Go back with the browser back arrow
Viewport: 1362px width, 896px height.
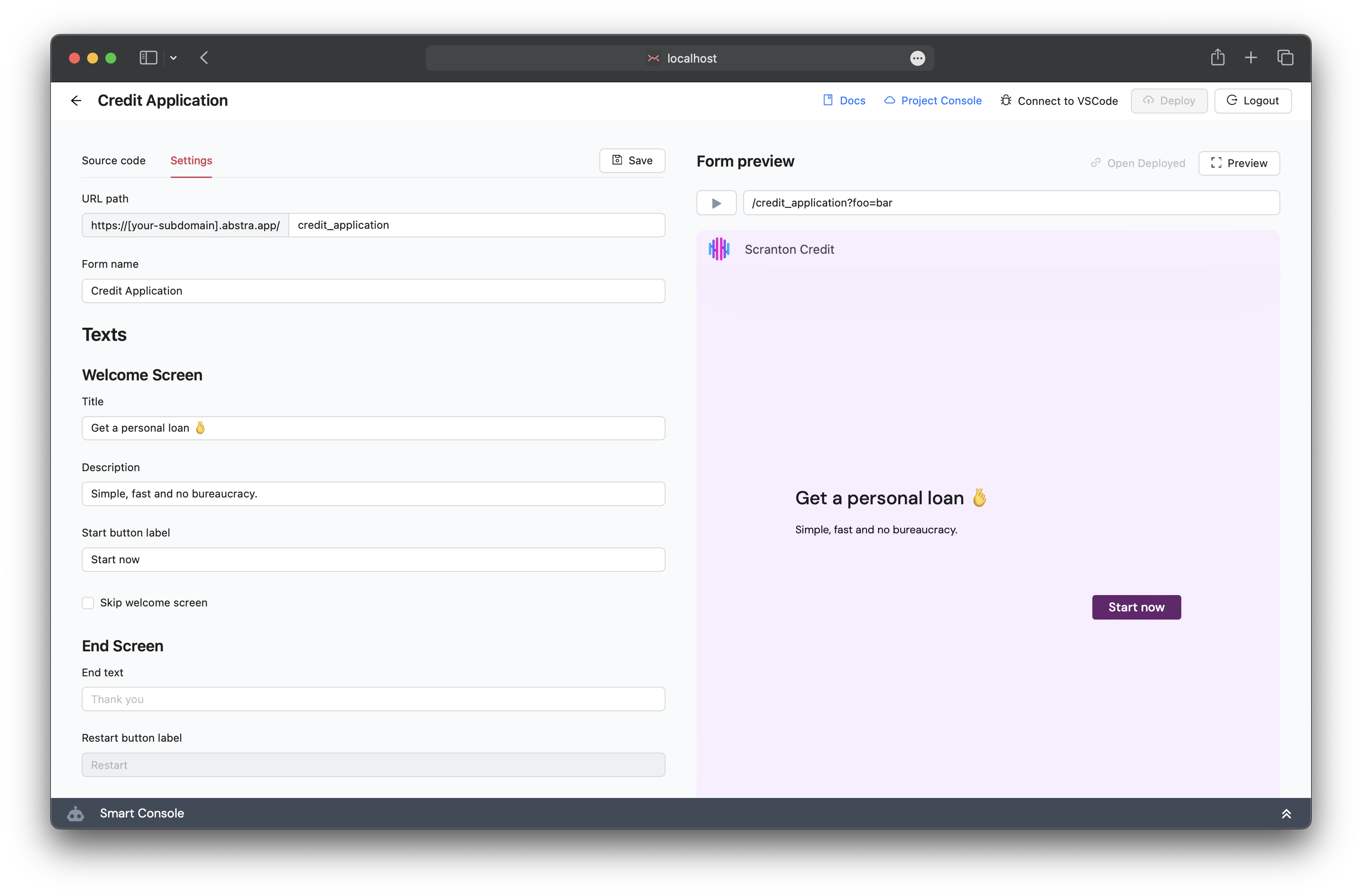coord(204,58)
